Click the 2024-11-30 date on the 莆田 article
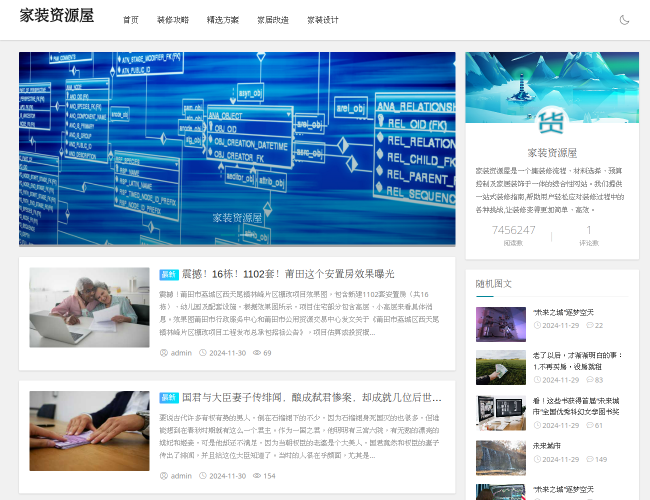 (x=228, y=353)
